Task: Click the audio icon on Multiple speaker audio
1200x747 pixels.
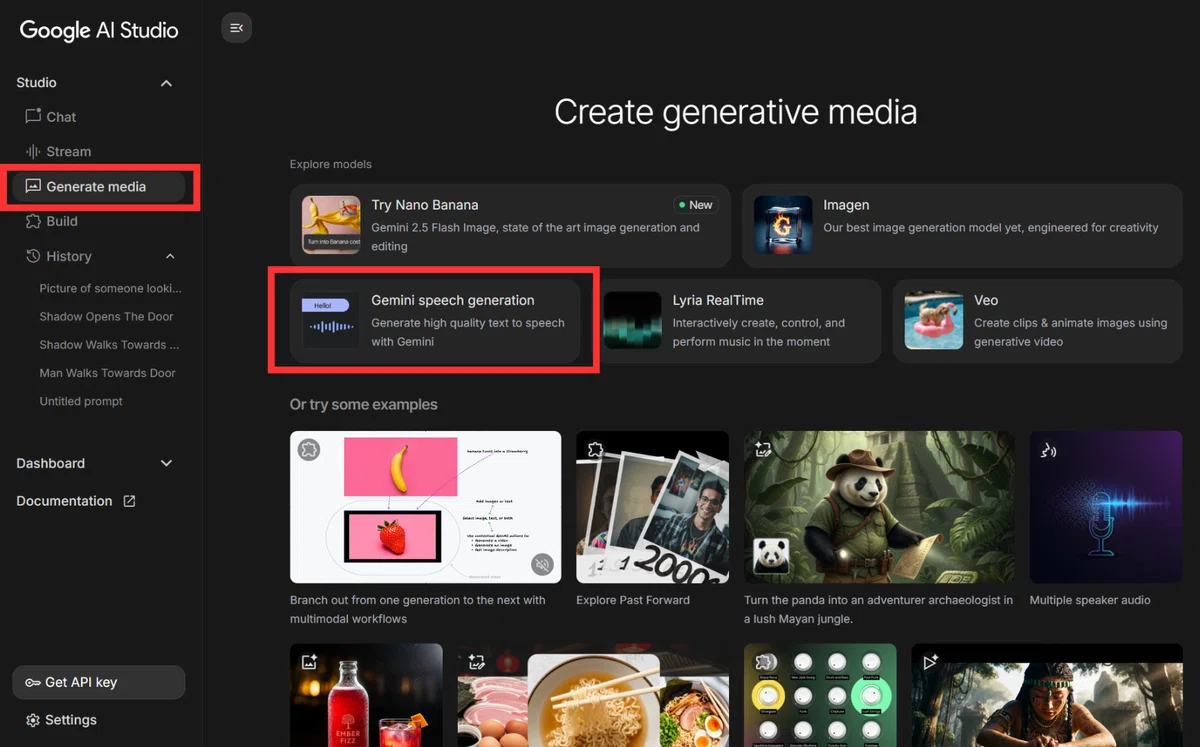Action: pos(1048,450)
